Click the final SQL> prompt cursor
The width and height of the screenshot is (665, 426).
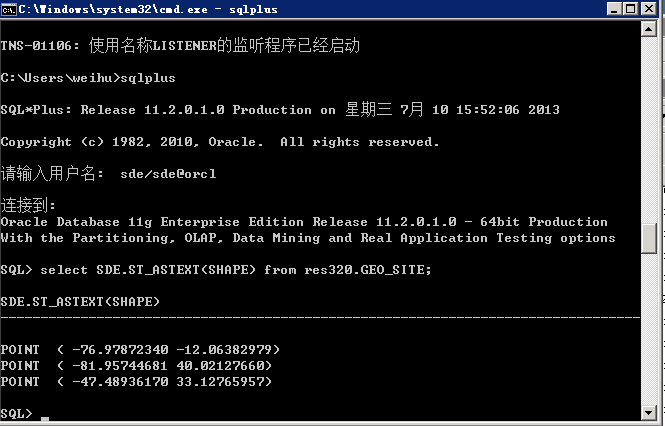45,418
